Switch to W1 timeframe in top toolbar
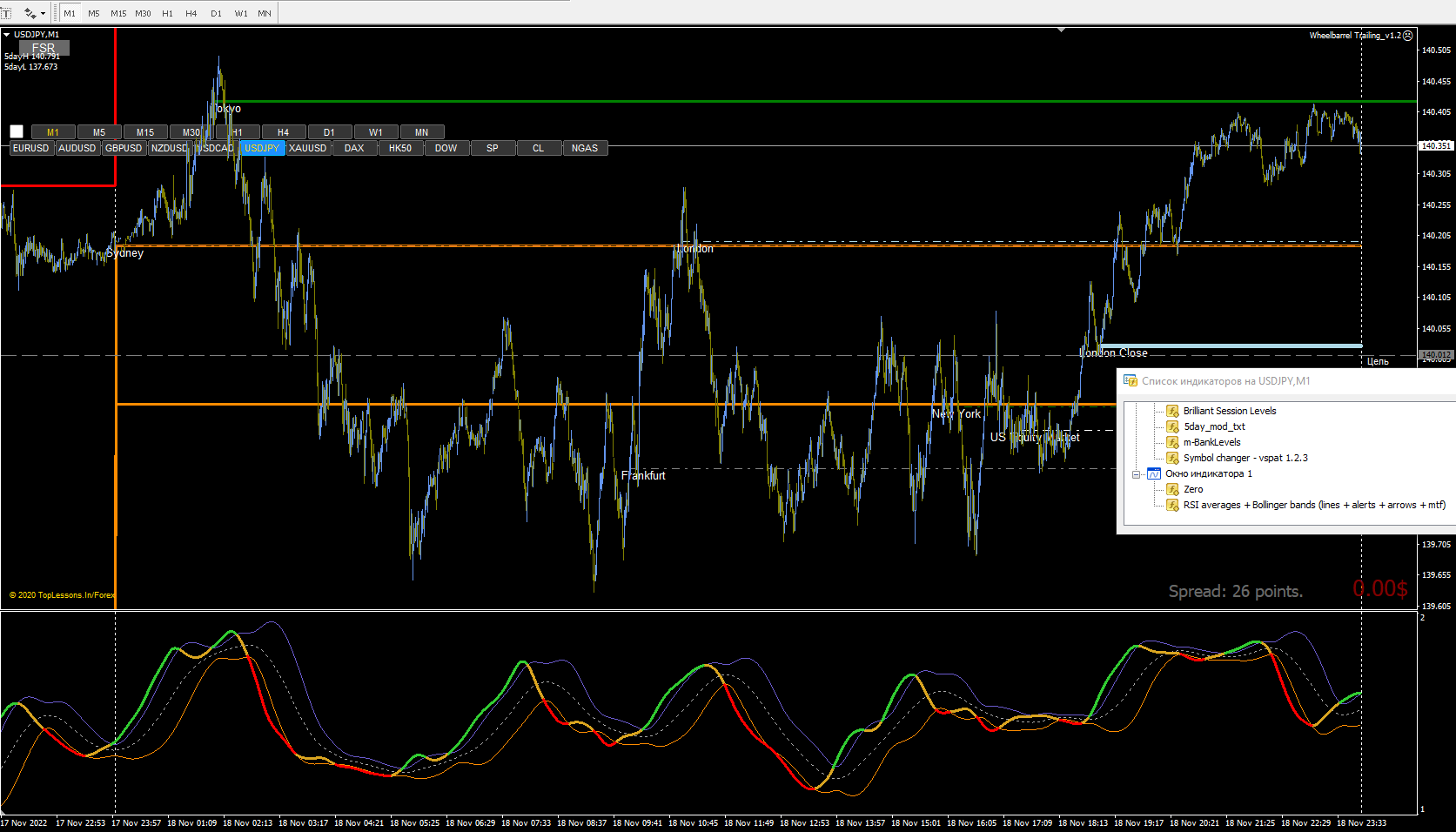1456x832 pixels. [241, 13]
